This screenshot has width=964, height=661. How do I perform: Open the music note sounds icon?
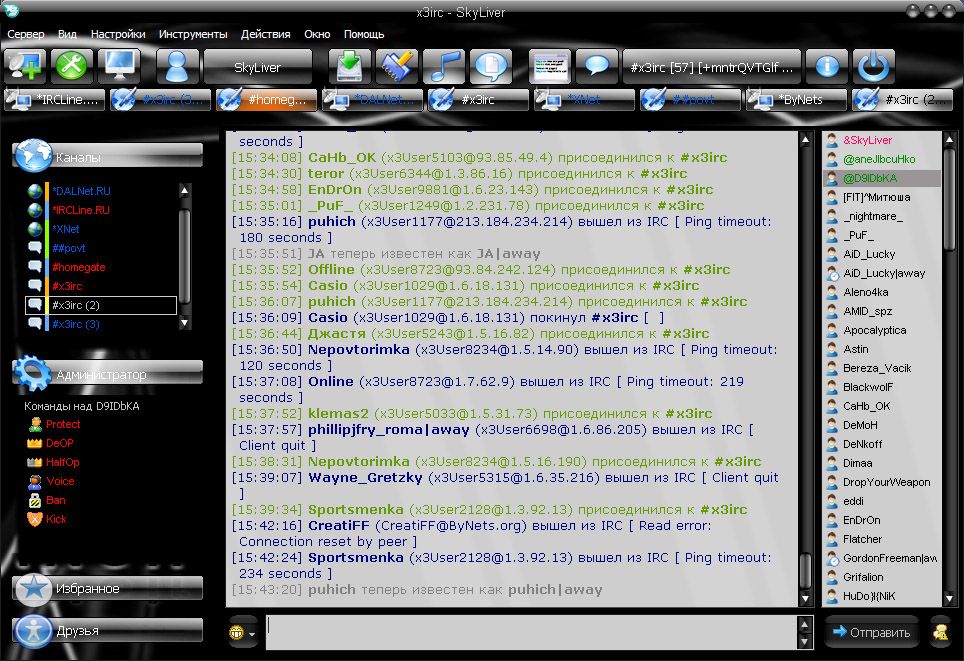coord(444,66)
